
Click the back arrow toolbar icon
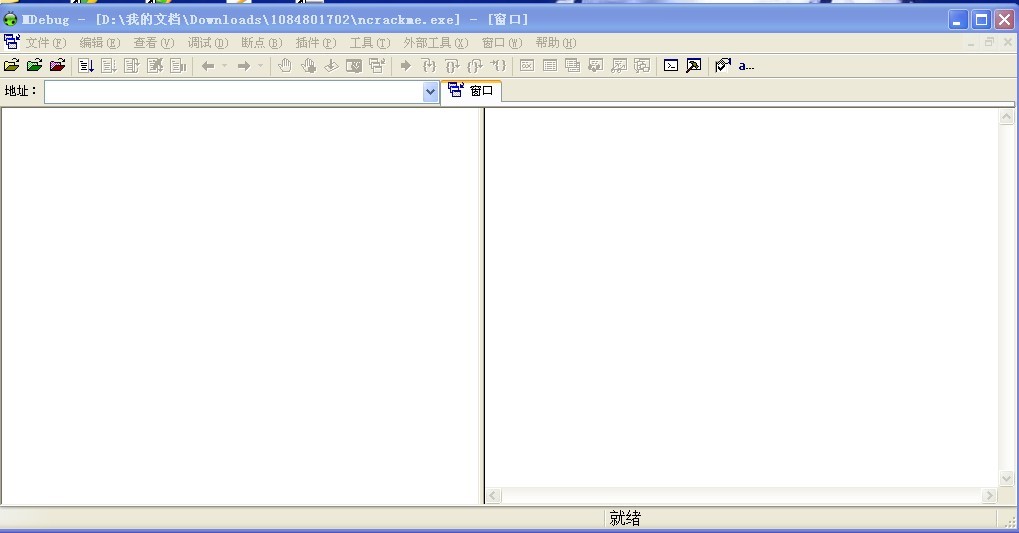click(208, 66)
